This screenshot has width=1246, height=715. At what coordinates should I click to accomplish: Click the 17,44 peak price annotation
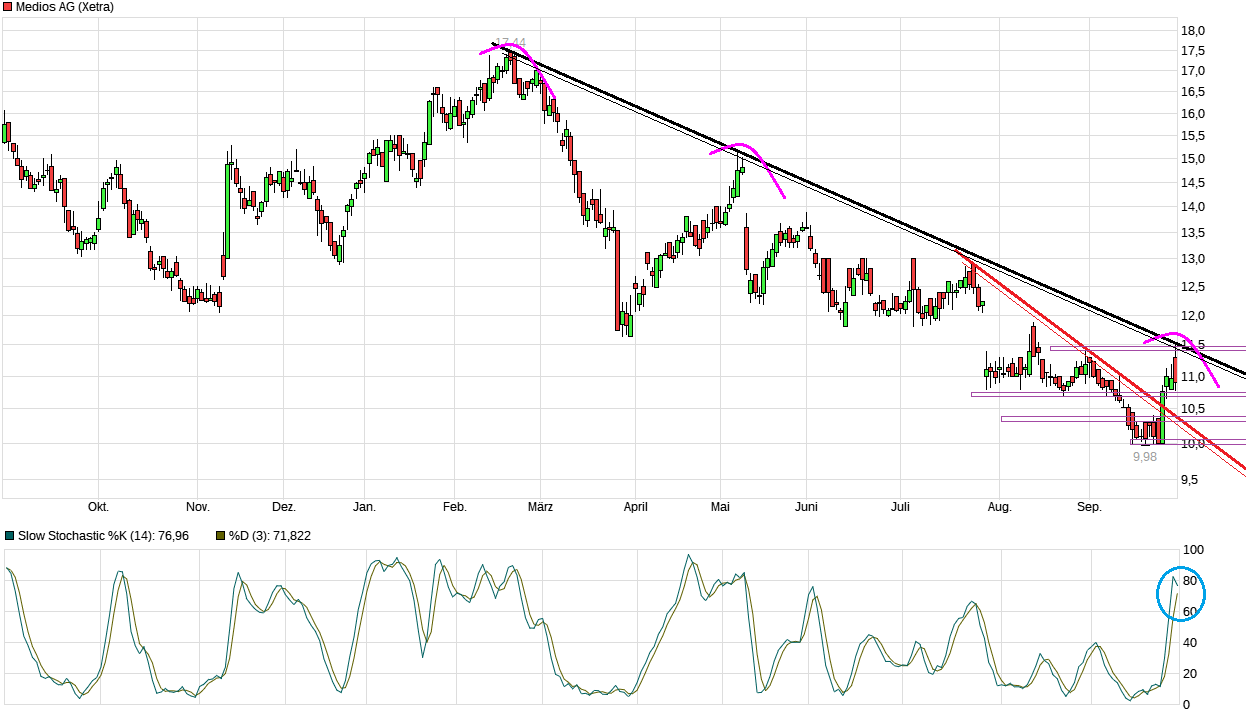tap(510, 43)
